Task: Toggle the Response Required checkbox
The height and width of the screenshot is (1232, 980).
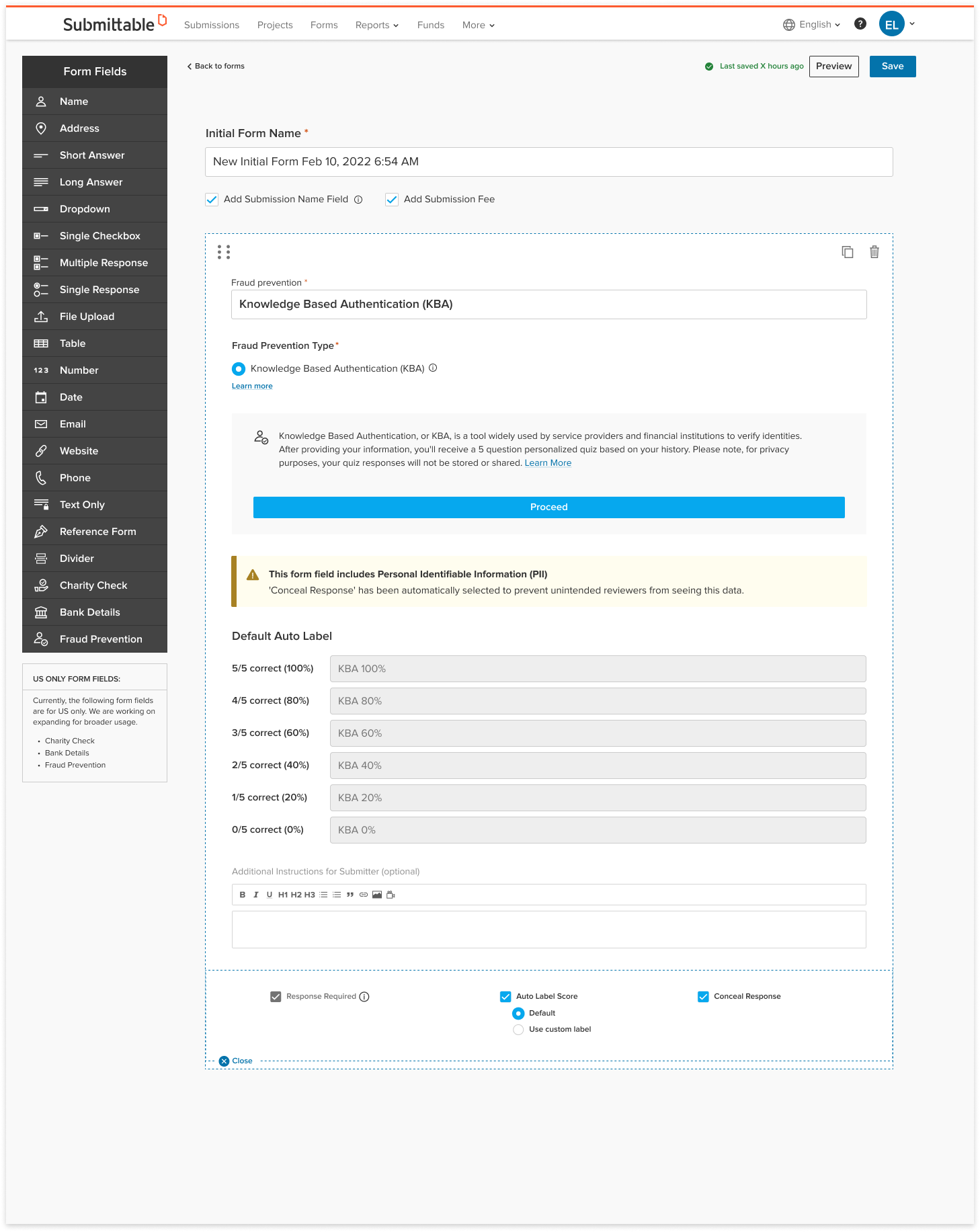Action: coord(276,997)
